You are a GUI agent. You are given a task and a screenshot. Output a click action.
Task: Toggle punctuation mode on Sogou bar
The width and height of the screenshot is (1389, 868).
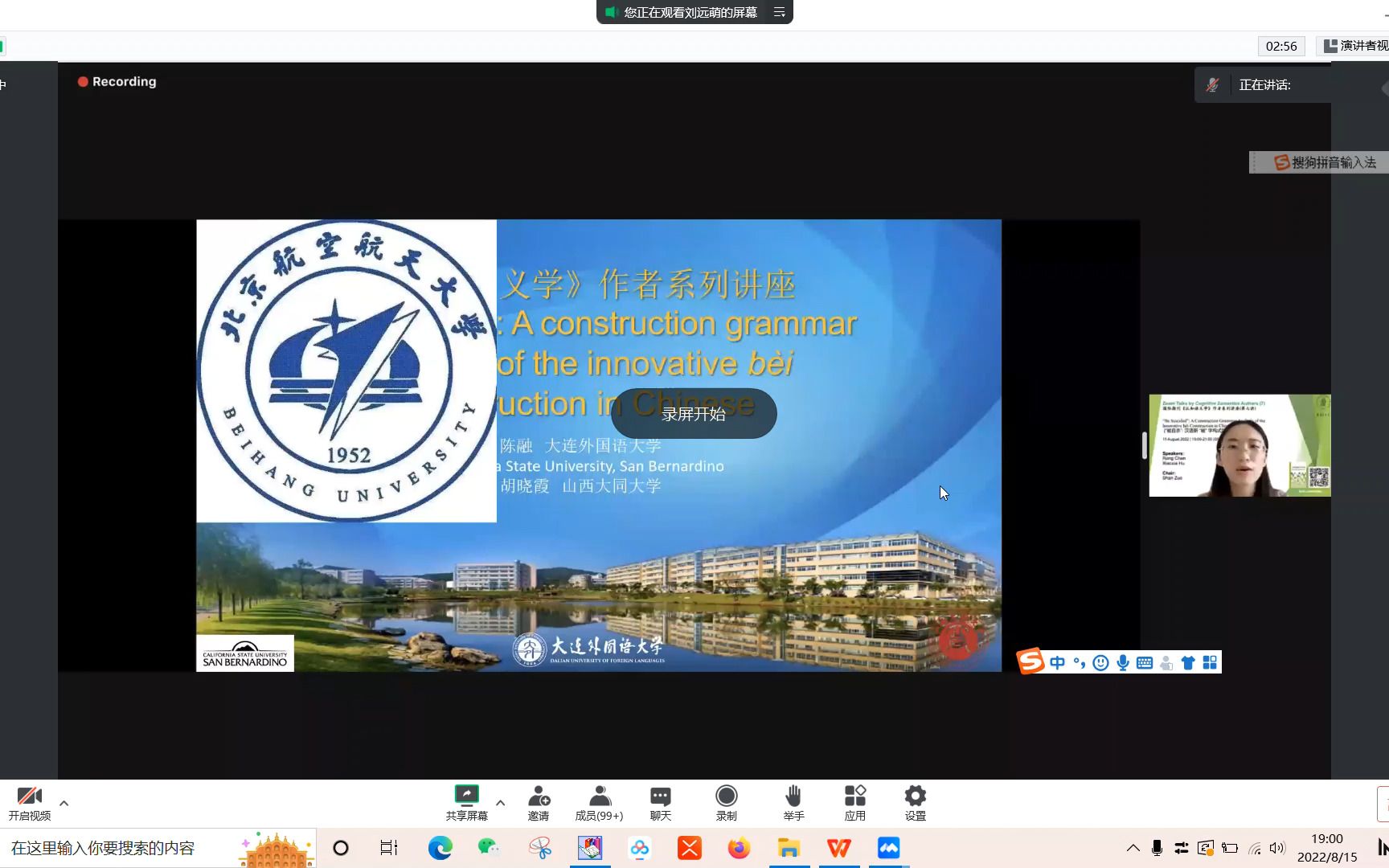click(x=1080, y=662)
